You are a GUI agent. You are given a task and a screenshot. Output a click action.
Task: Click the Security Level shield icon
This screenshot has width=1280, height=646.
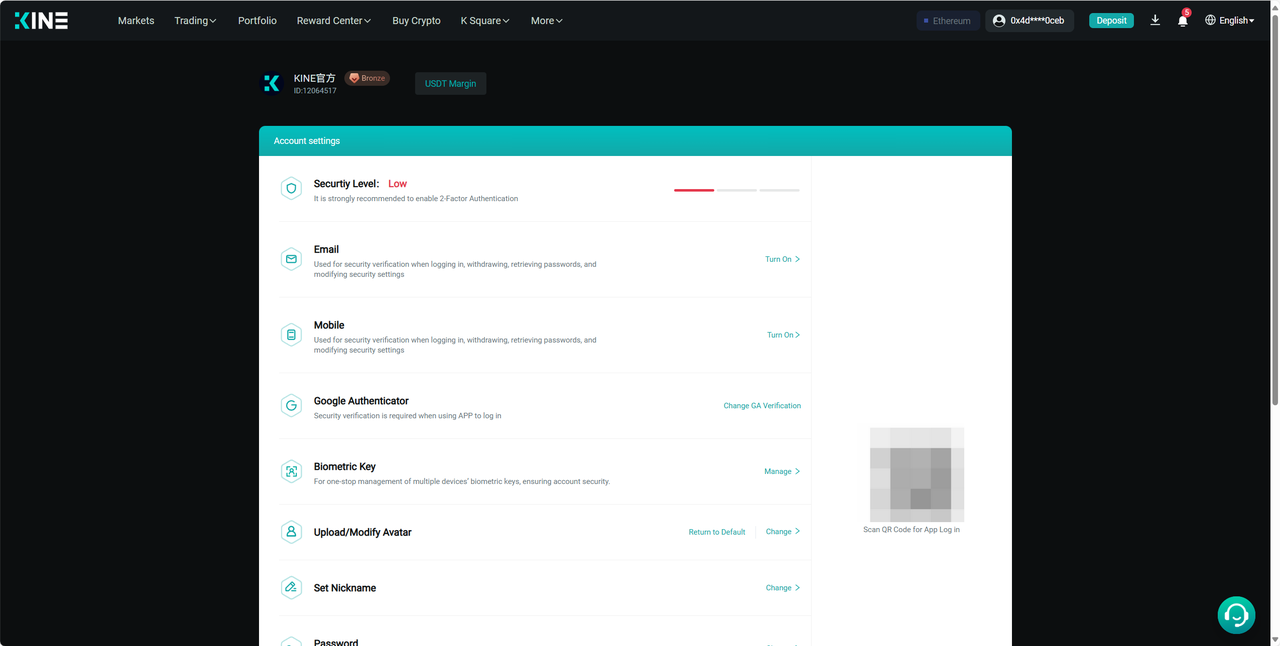click(x=291, y=189)
